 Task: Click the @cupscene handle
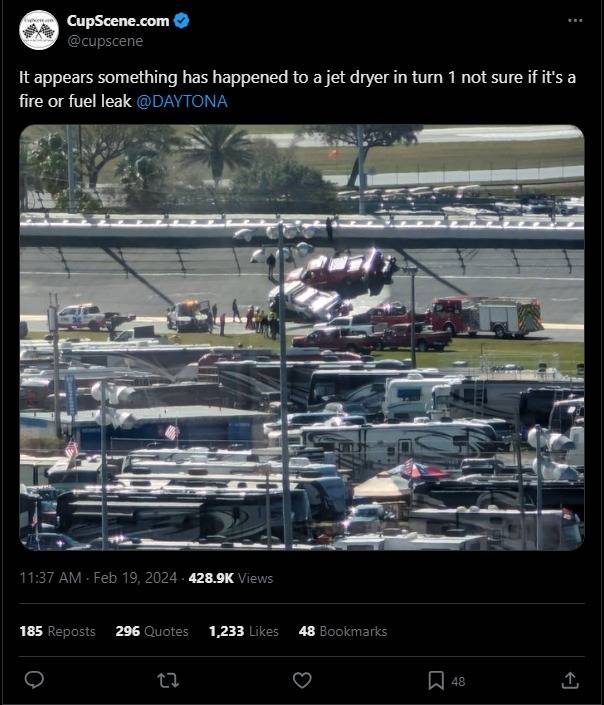pyautogui.click(x=105, y=41)
